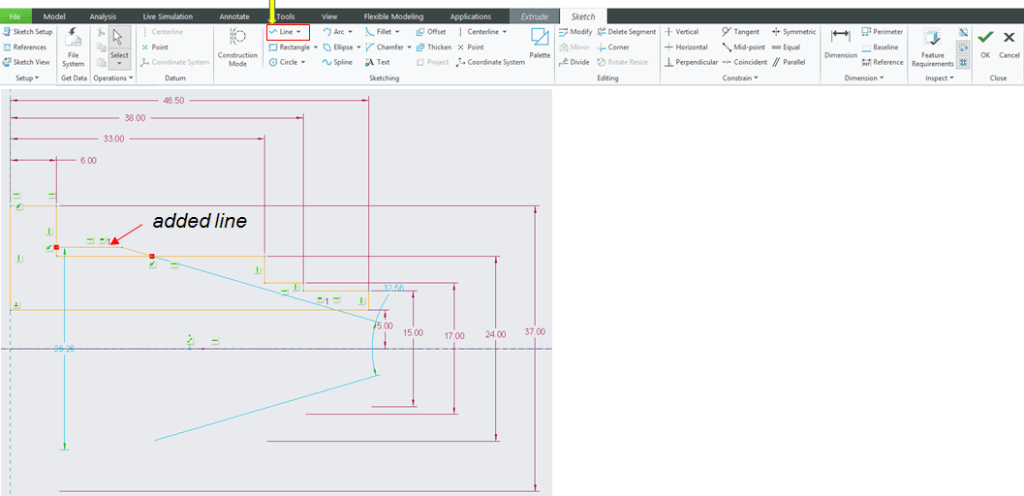Choose the Tangent constraint tool

[x=740, y=32]
